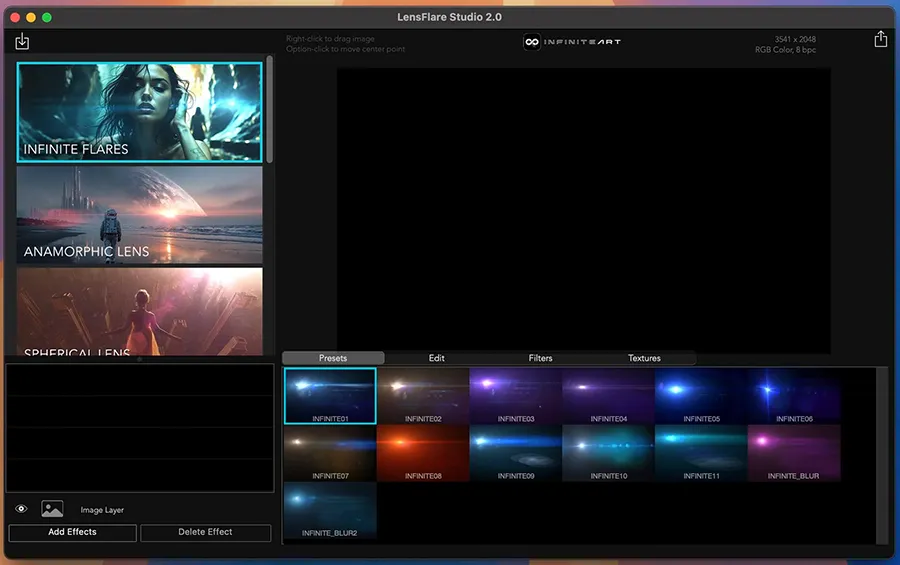Click the black preview canvas area

(584, 210)
